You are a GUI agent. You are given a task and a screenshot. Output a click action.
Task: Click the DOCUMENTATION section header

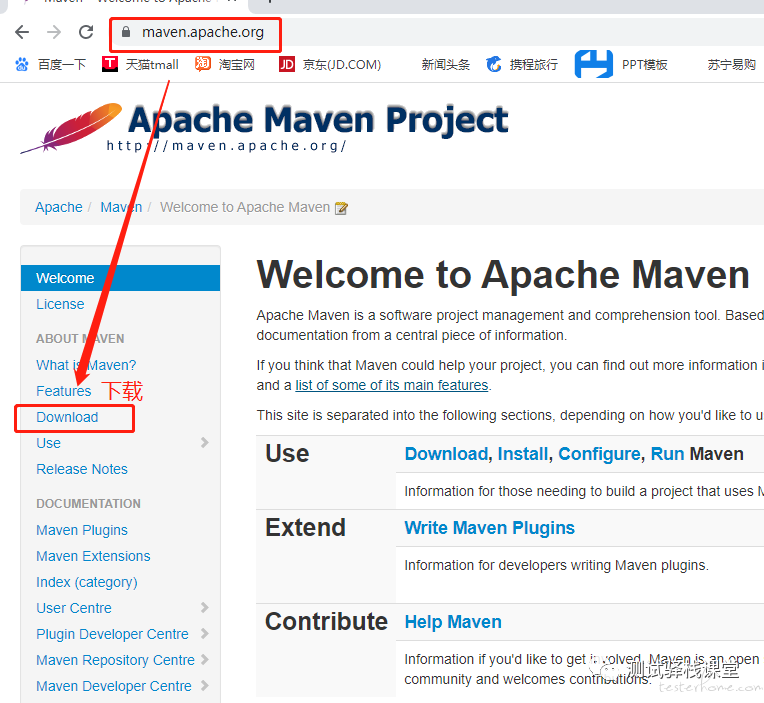click(x=88, y=504)
